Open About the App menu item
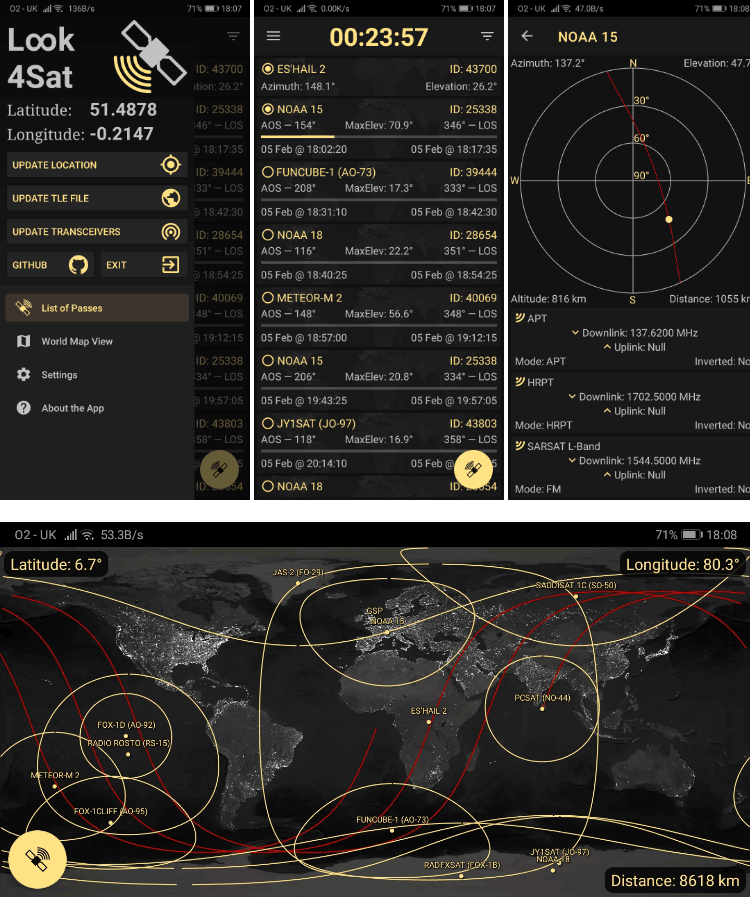Viewport: 750px width, 897px height. click(x=97, y=408)
